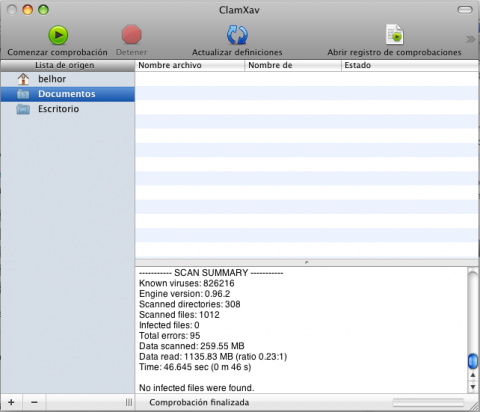The image size is (480, 412).
Task: Click the log scrollbar down arrow
Action: click(x=473, y=387)
